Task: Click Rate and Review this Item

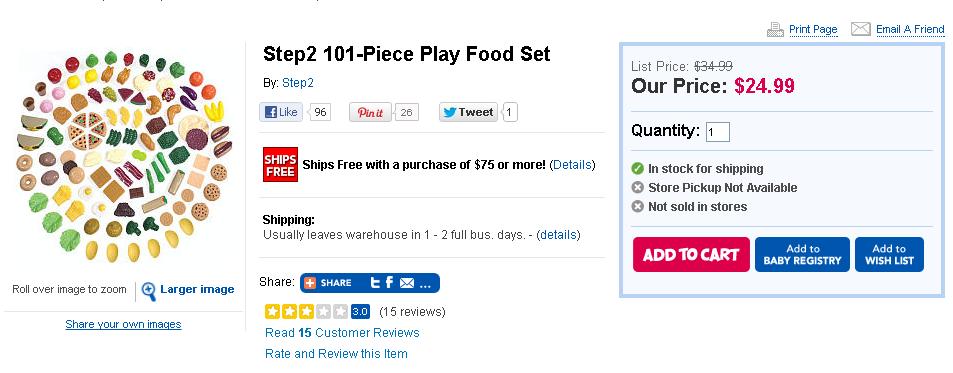Action: tap(336, 354)
